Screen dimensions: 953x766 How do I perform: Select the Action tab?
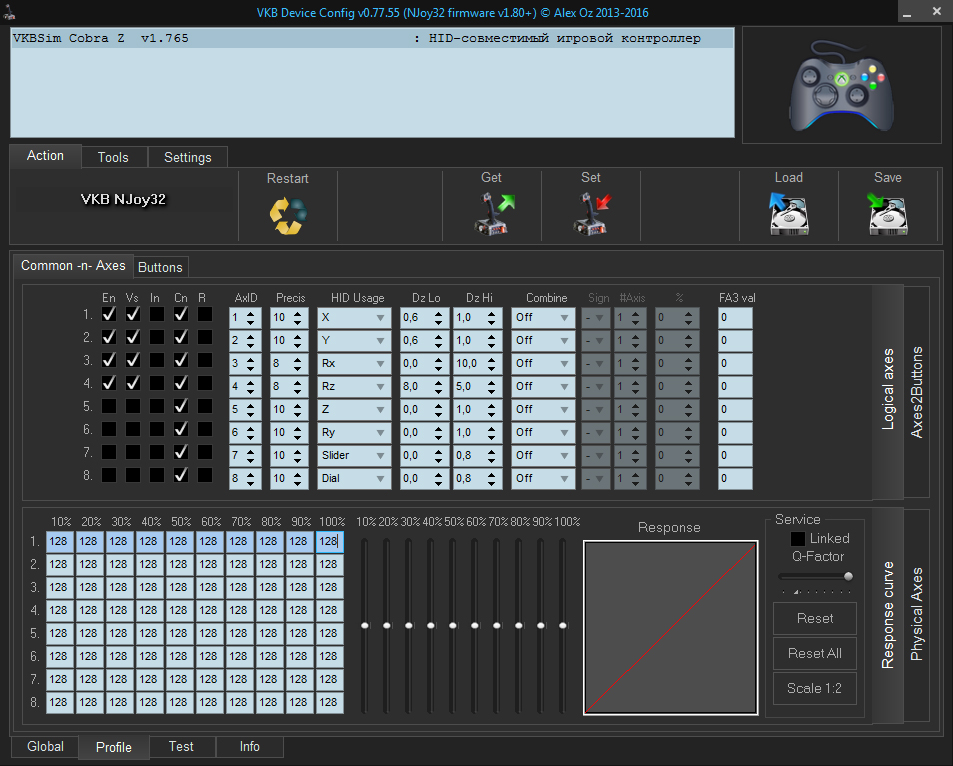[x=46, y=156]
